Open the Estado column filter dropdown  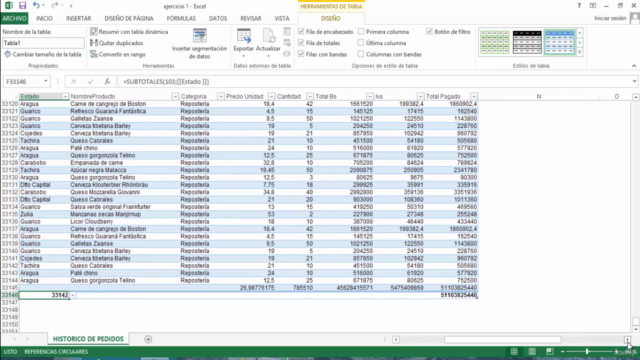pos(65,97)
